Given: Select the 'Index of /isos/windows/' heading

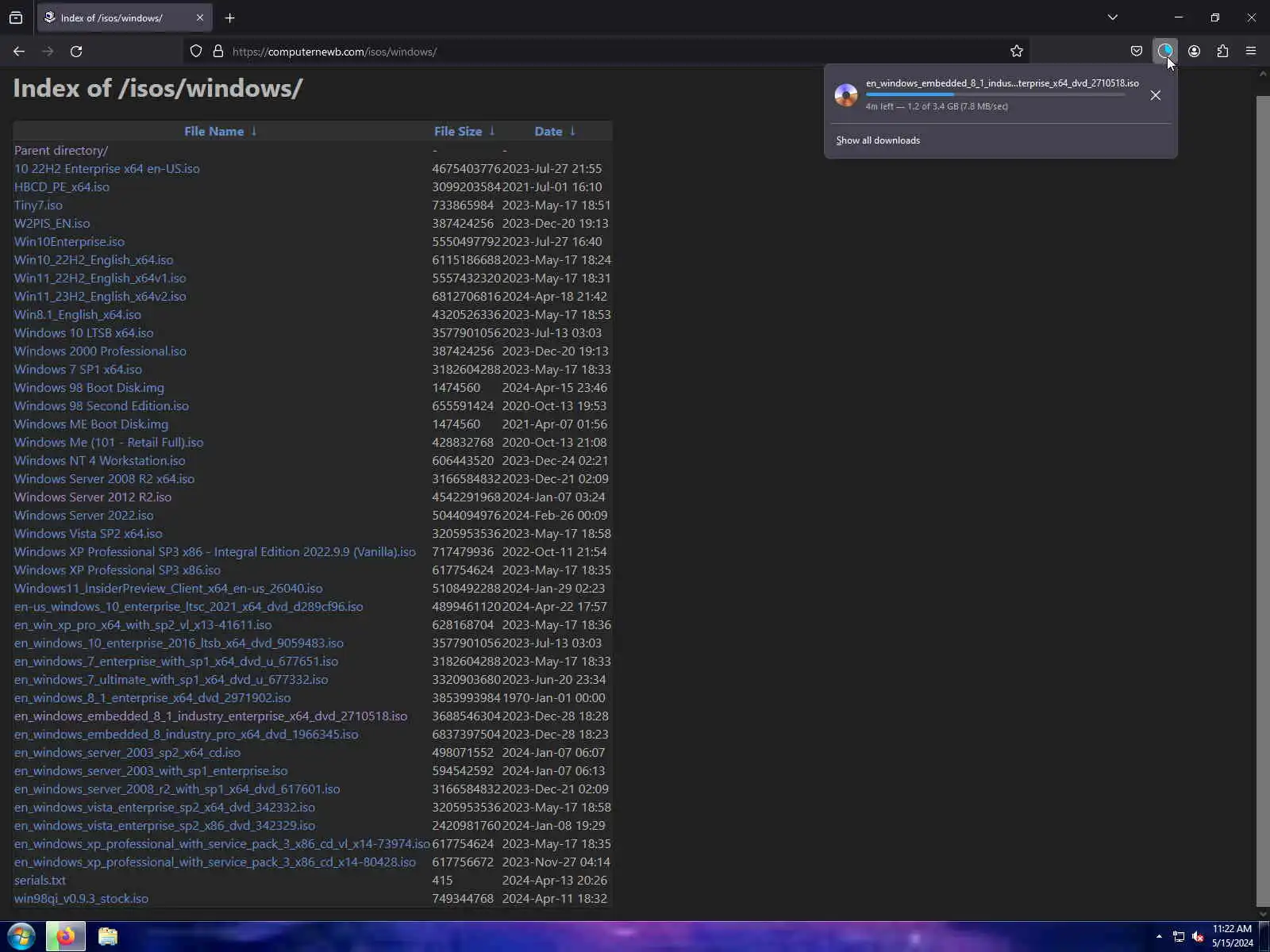Looking at the screenshot, I should click(158, 88).
